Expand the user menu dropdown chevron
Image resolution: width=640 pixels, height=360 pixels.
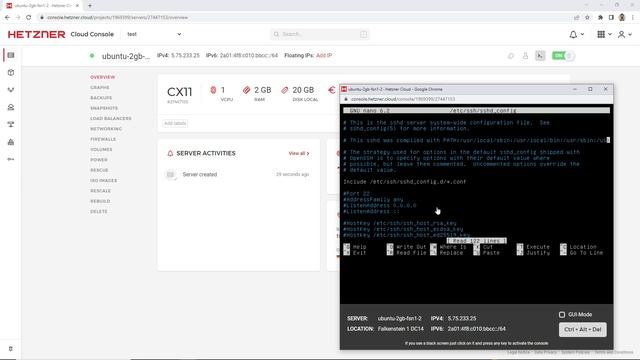(630, 35)
